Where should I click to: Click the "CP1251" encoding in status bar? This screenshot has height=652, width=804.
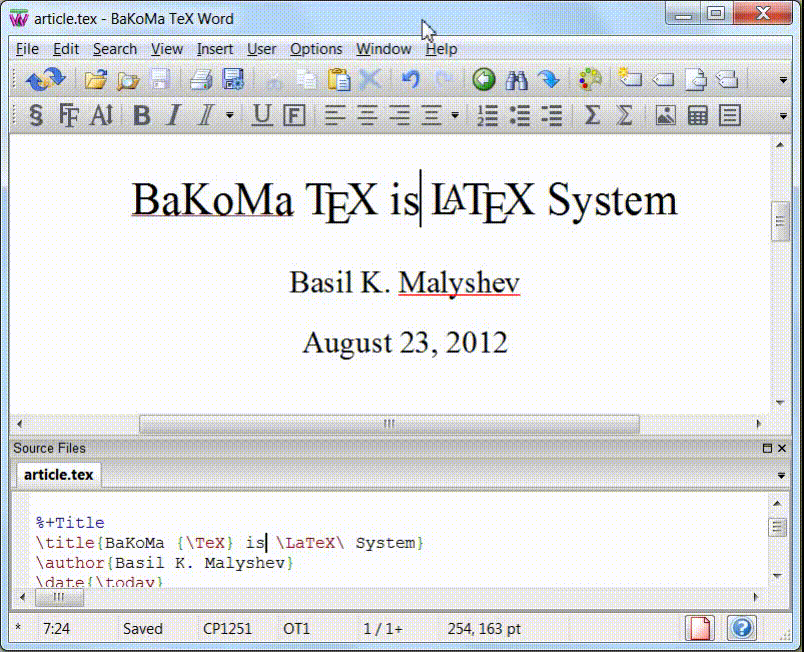coord(228,628)
